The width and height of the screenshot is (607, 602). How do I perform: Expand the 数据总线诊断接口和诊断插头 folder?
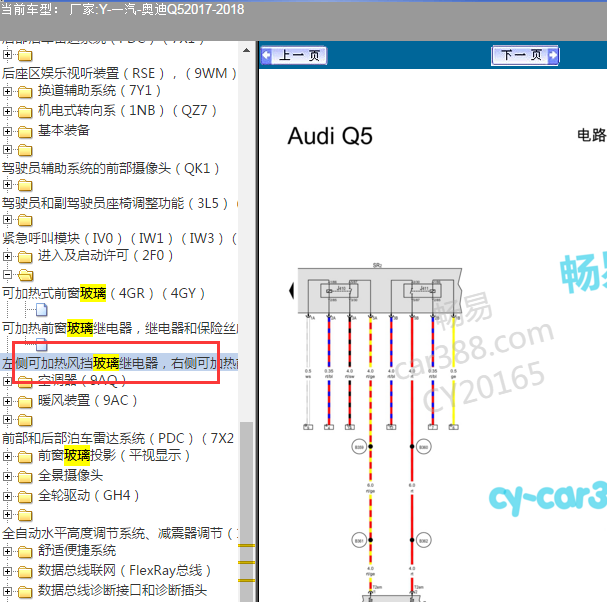[x=7, y=591]
